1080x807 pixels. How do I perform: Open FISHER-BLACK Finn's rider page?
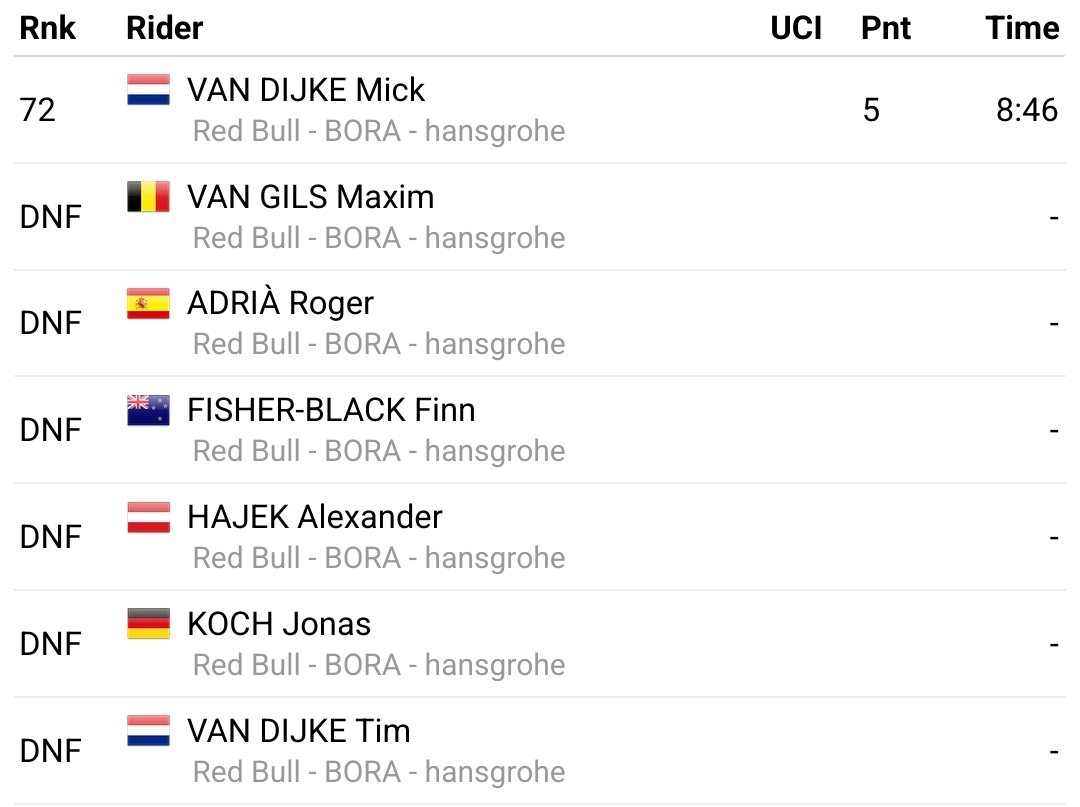click(331, 410)
